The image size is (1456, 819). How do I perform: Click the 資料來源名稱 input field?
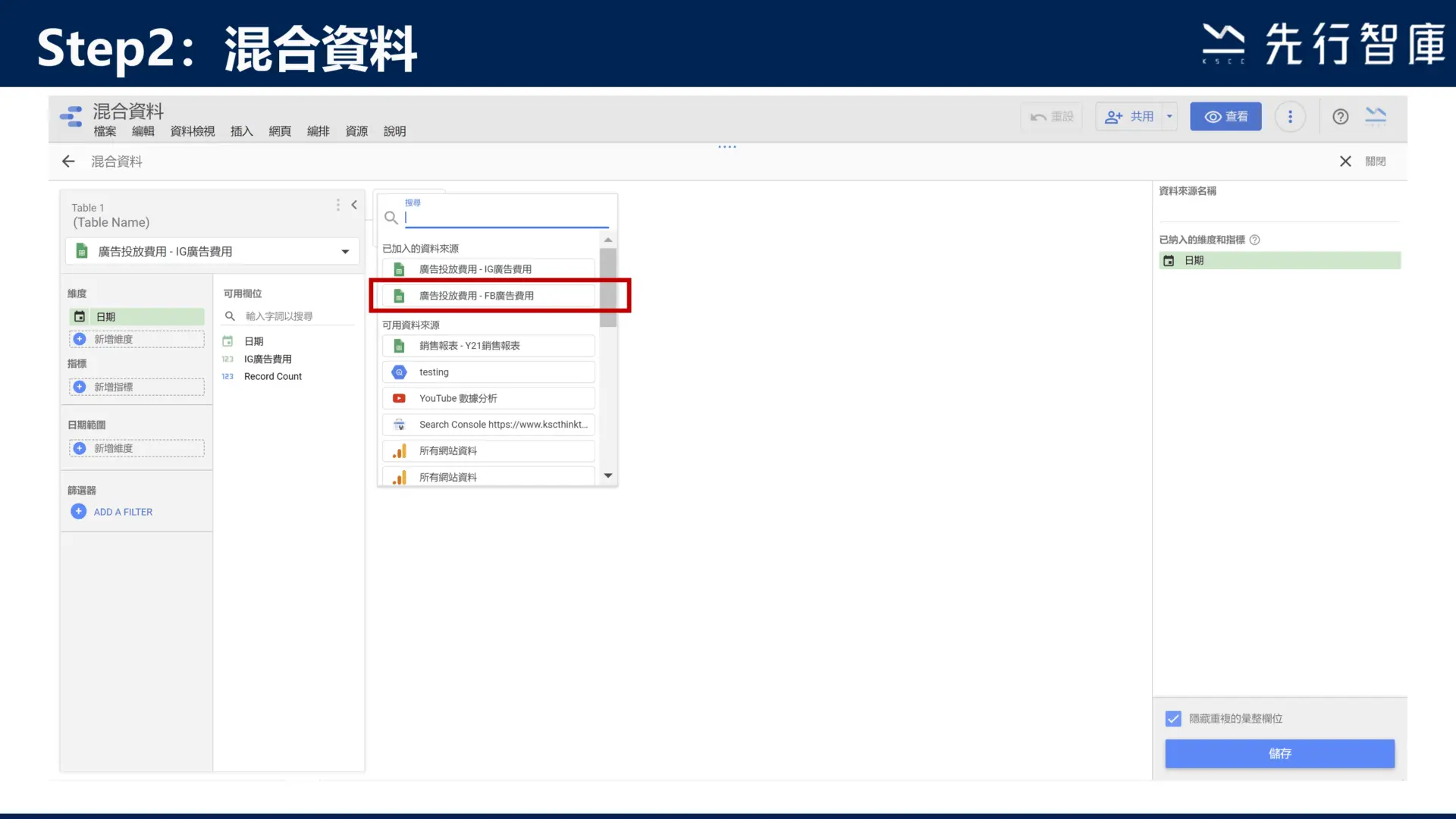(1279, 210)
